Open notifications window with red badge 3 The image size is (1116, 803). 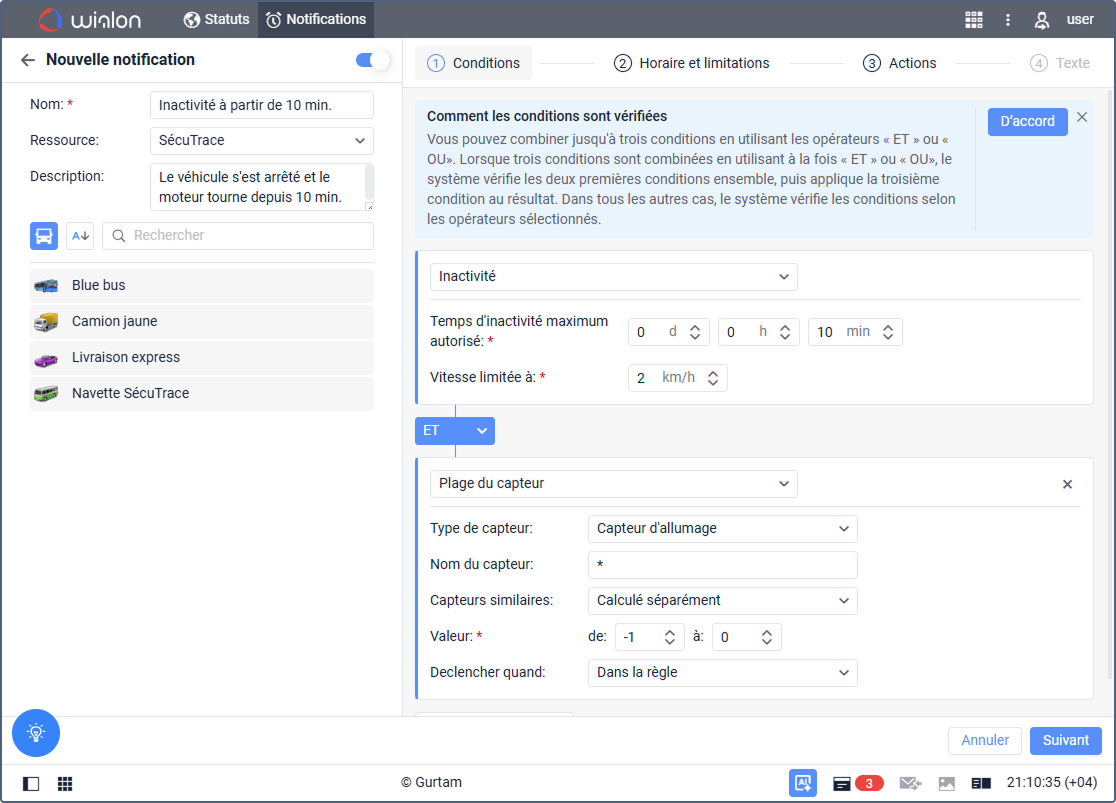click(857, 783)
